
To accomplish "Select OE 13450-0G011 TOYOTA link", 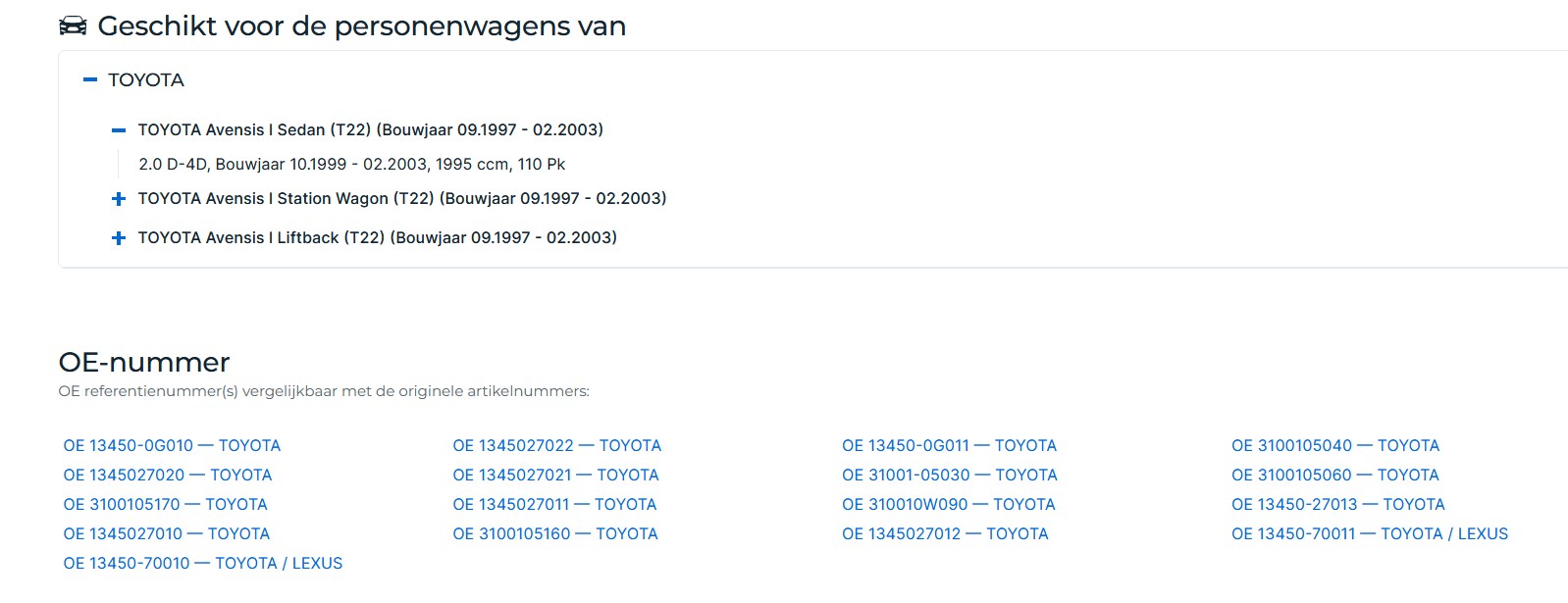I will pyautogui.click(x=949, y=446).
